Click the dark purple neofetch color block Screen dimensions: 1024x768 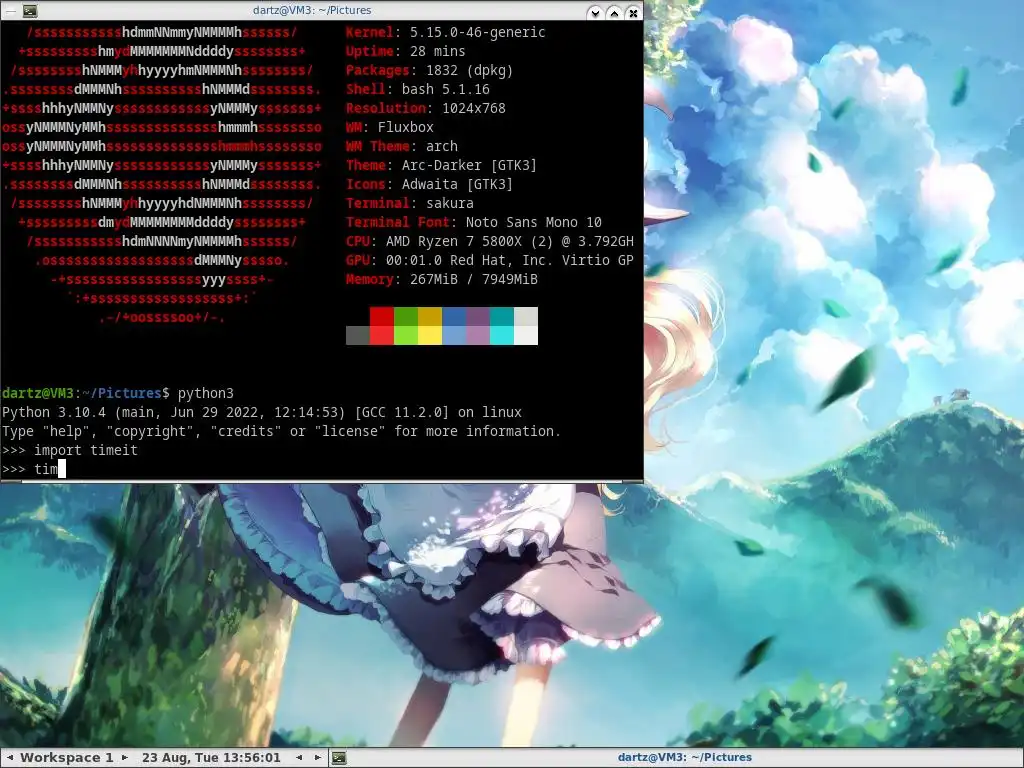(x=478, y=316)
